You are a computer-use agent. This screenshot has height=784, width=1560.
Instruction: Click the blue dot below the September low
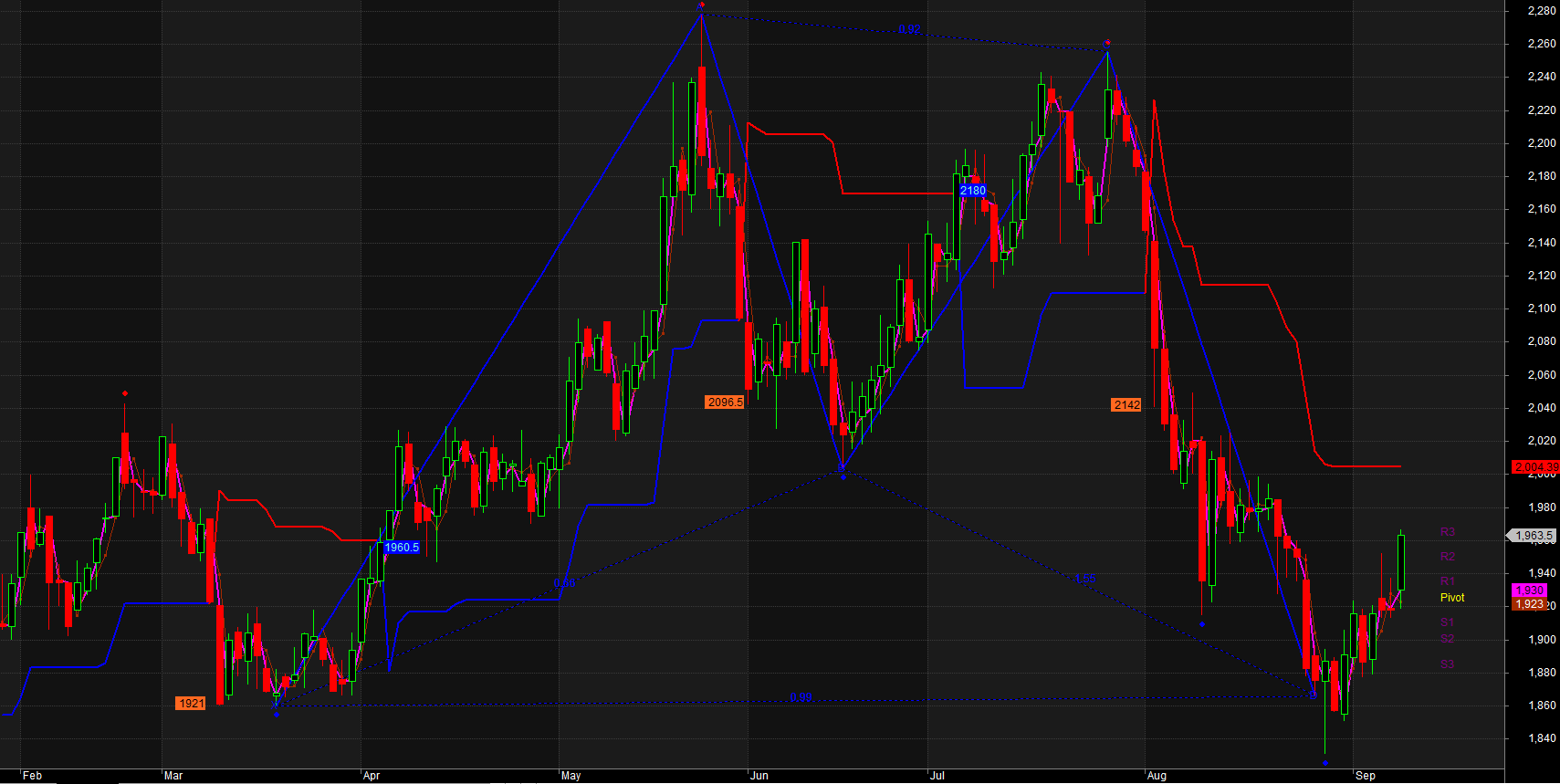[1325, 763]
